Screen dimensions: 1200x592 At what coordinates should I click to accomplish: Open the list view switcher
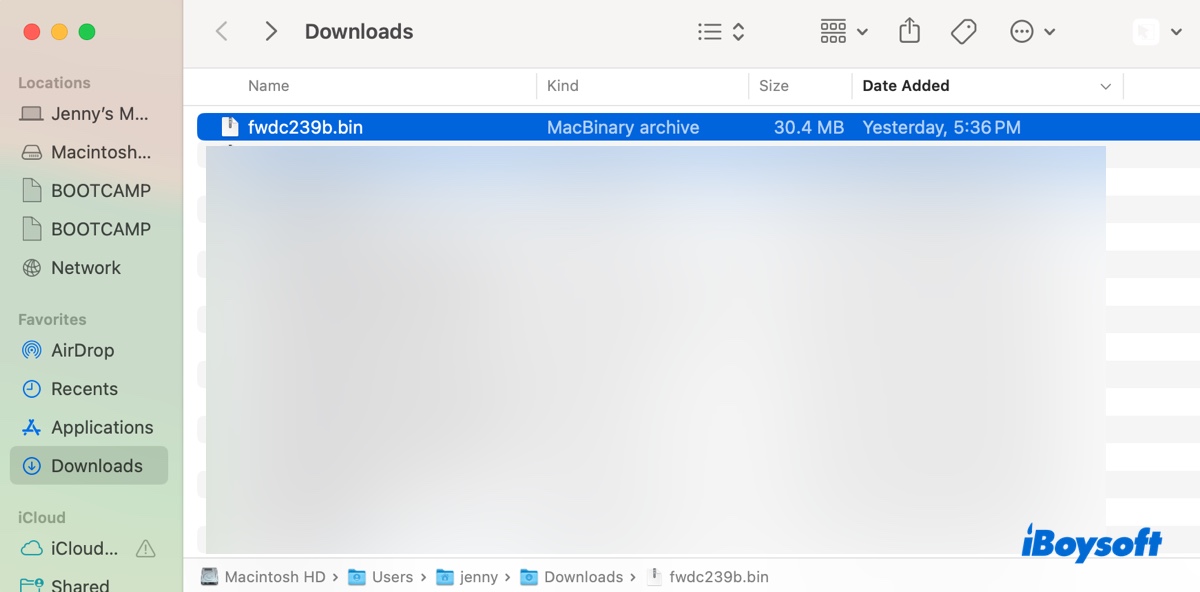tap(721, 32)
